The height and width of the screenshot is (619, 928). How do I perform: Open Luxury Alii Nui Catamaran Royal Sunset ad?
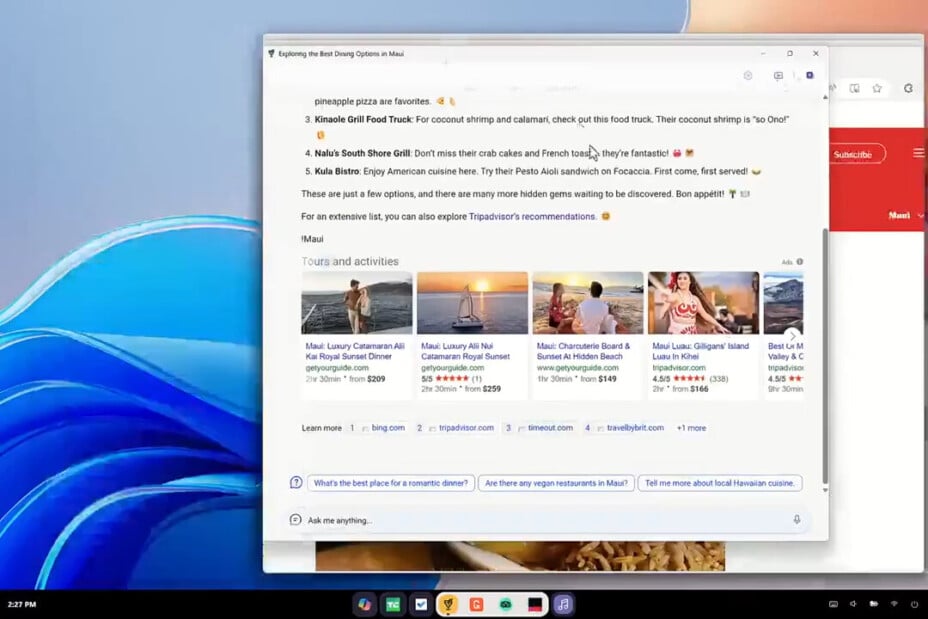(x=465, y=351)
